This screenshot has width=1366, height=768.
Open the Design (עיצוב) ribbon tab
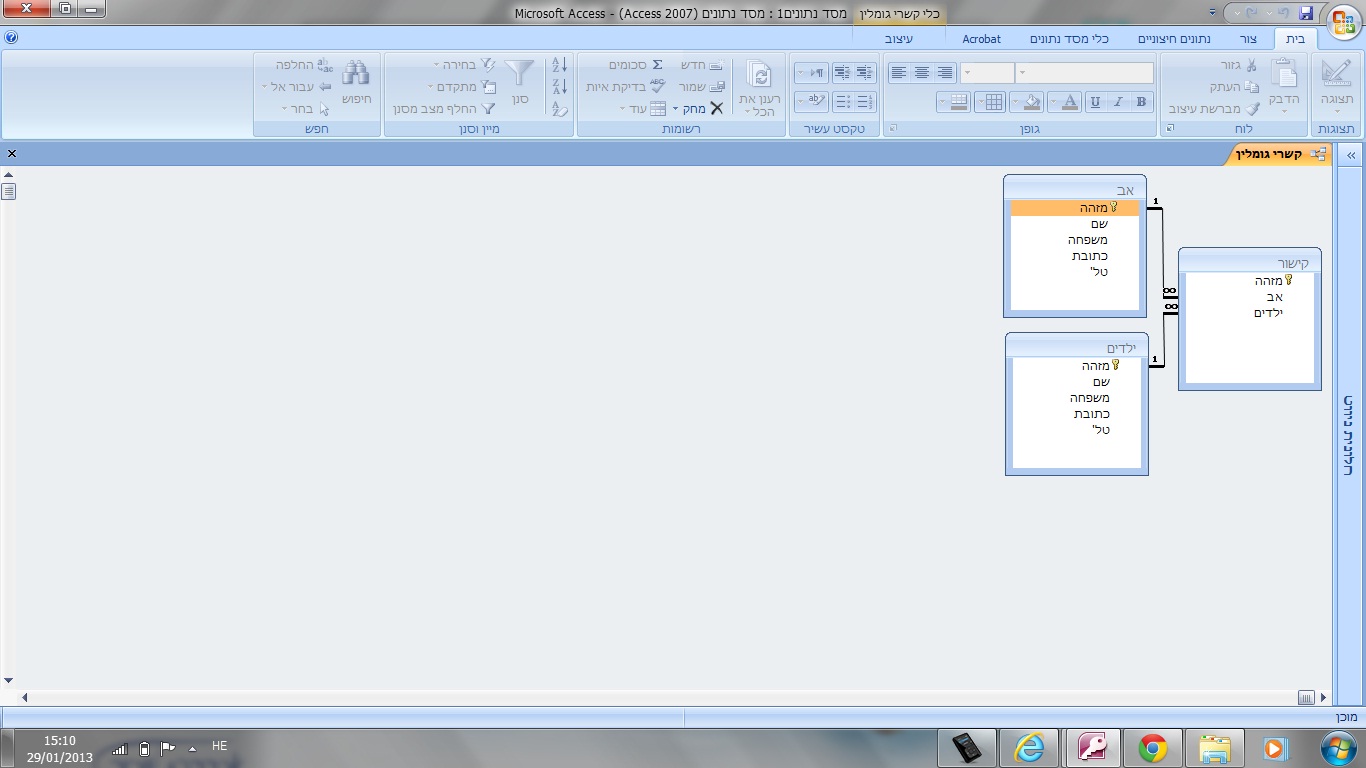coord(899,39)
